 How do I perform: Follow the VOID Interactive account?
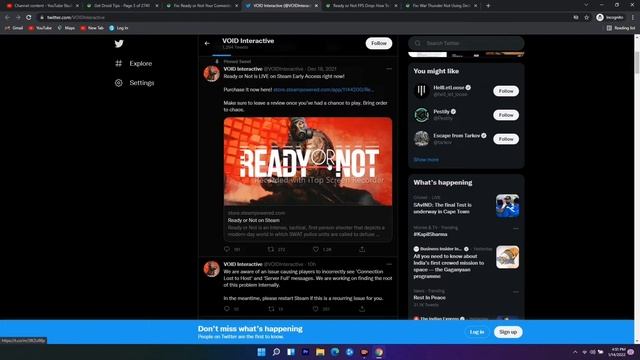379,43
